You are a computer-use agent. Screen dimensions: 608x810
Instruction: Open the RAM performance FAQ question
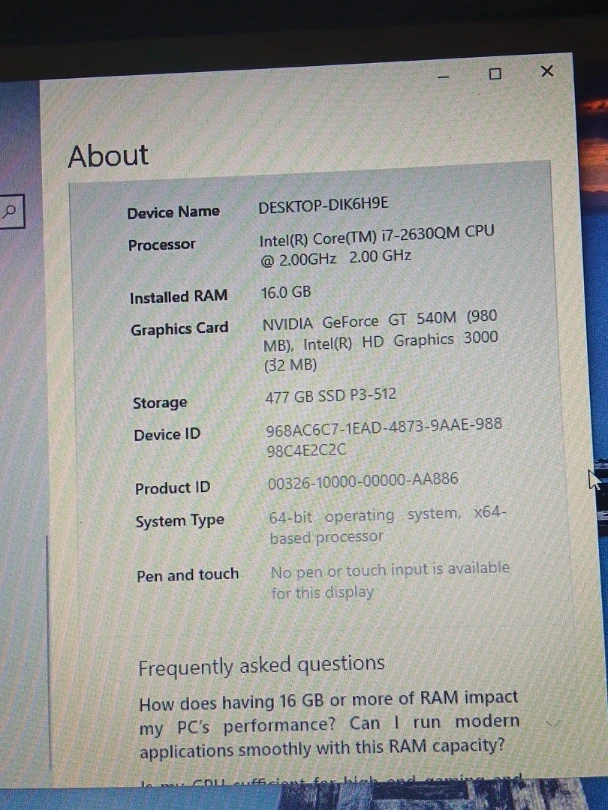(x=329, y=722)
